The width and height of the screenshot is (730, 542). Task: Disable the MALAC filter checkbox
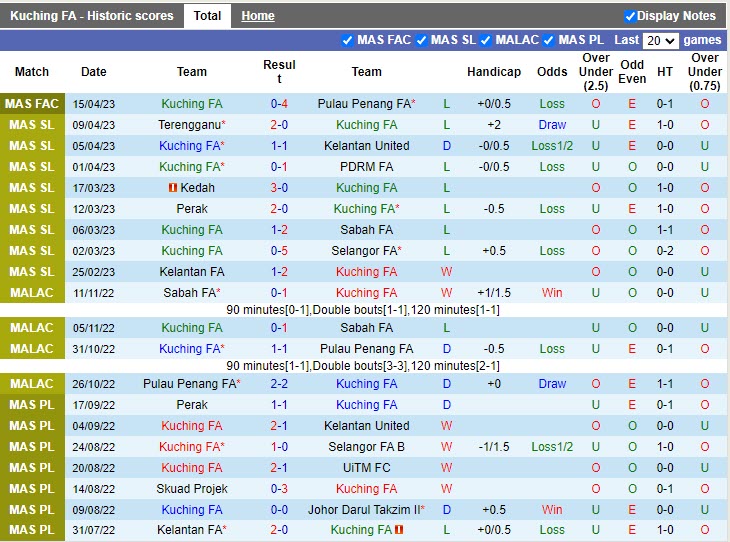[486, 41]
